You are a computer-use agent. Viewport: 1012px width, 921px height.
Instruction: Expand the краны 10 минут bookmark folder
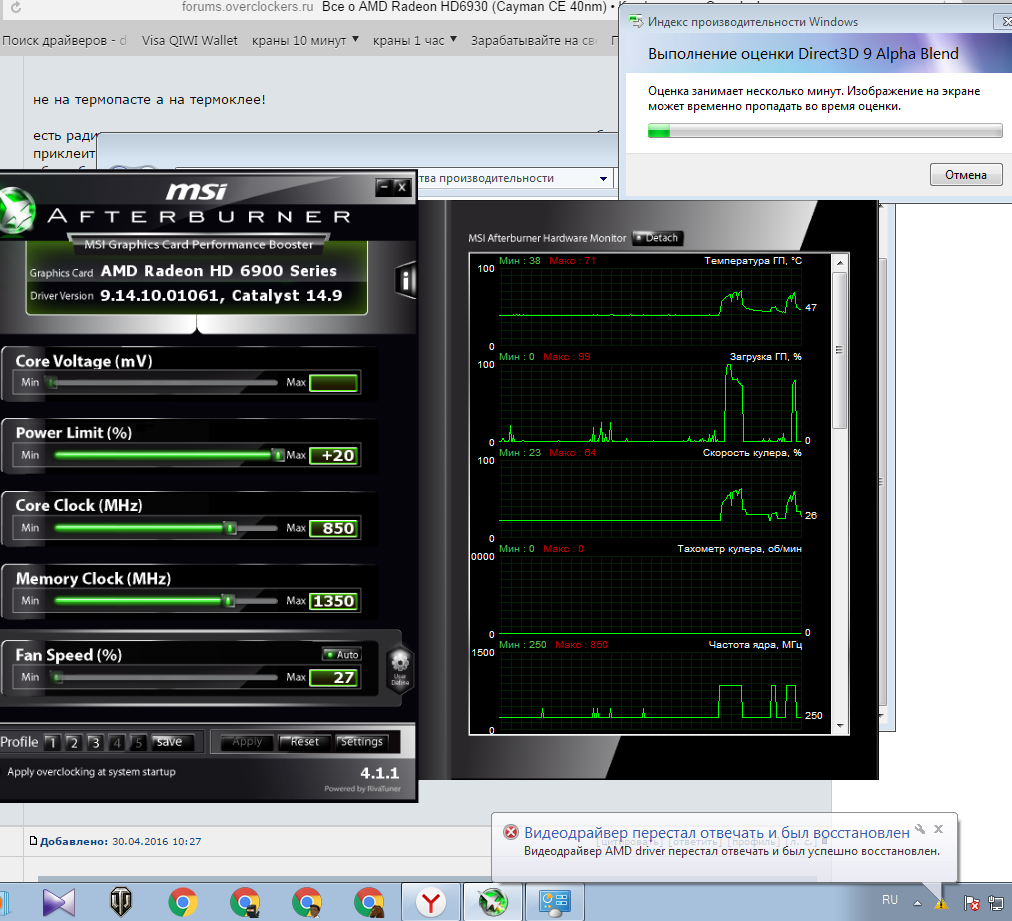click(305, 40)
